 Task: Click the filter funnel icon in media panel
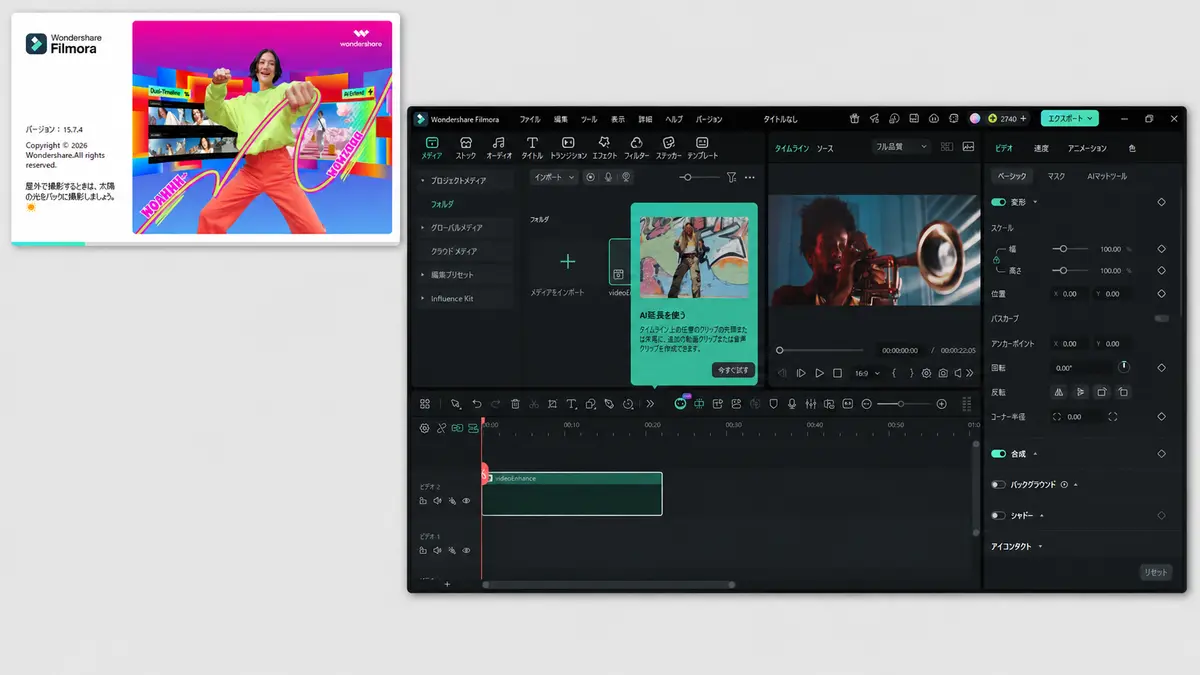(731, 177)
